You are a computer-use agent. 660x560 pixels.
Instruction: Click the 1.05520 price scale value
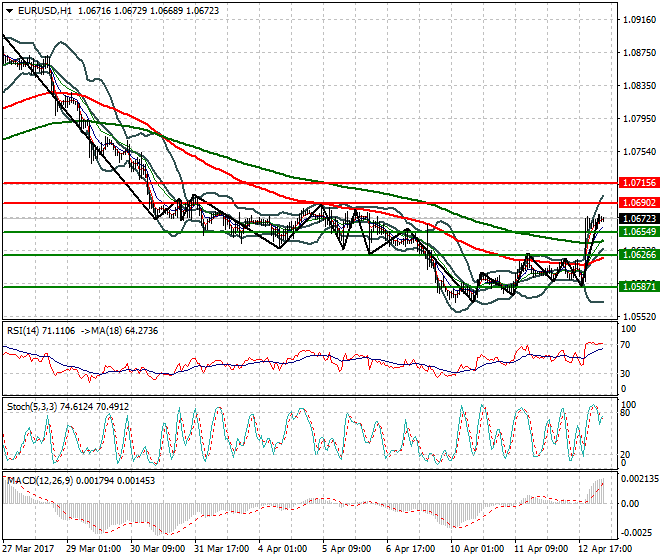click(x=639, y=316)
